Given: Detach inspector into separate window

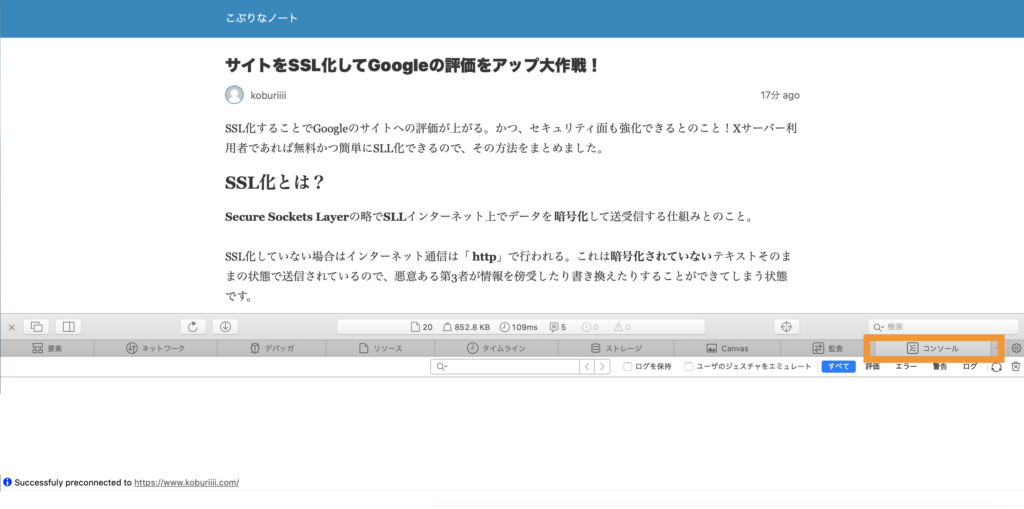Looking at the screenshot, I should (x=37, y=327).
